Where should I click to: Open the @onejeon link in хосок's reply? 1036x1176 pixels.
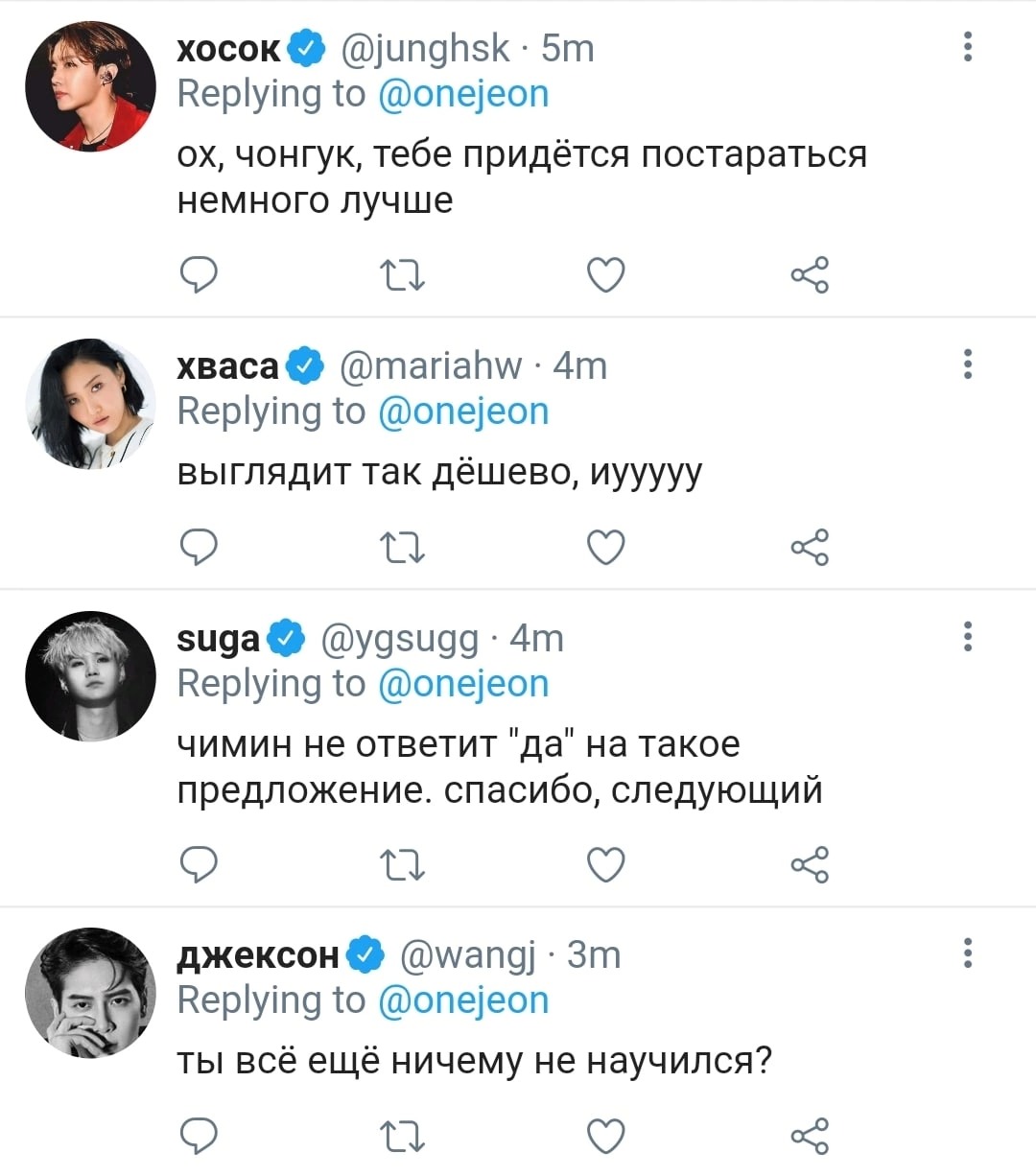pyautogui.click(x=463, y=94)
